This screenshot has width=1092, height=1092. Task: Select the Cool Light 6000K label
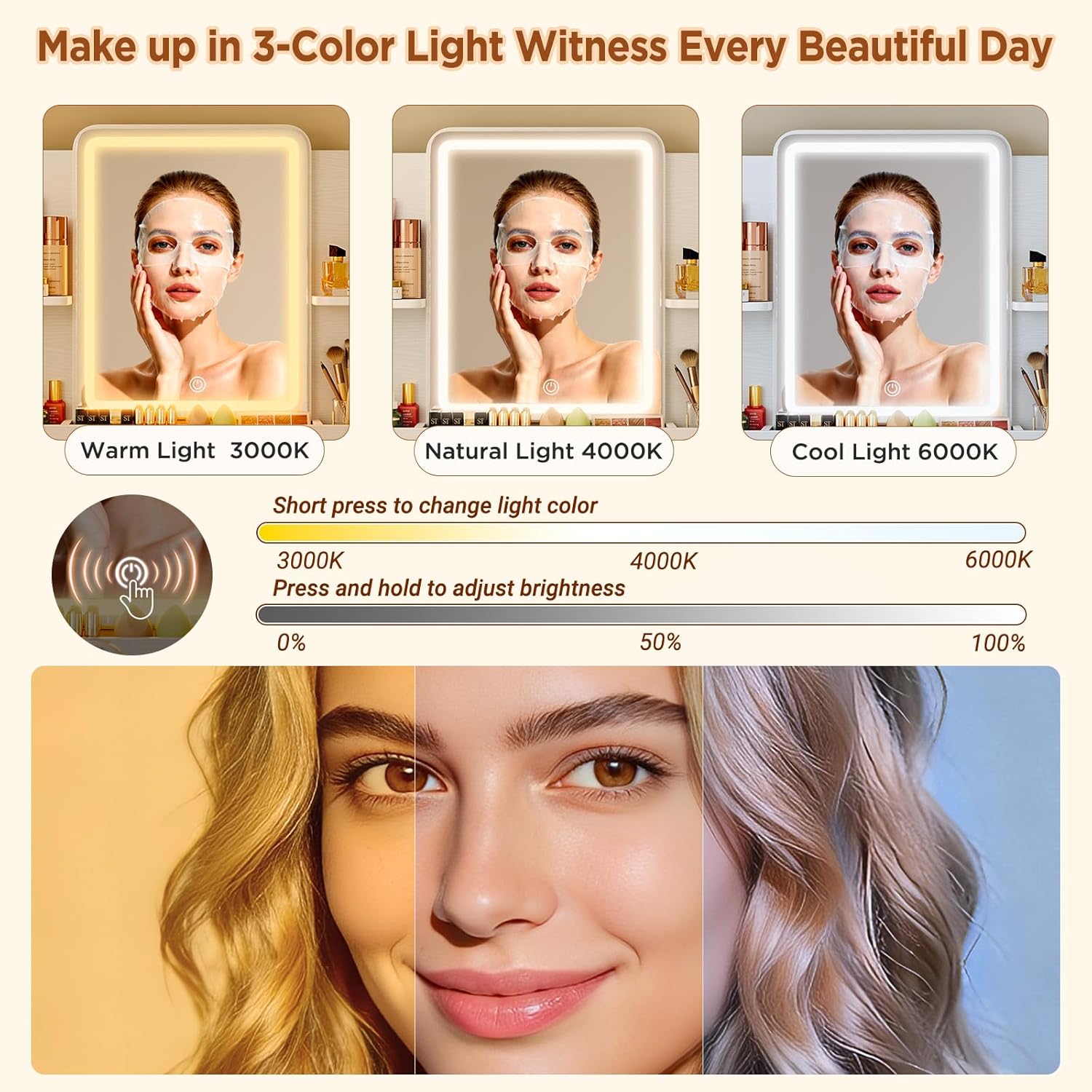tap(894, 452)
